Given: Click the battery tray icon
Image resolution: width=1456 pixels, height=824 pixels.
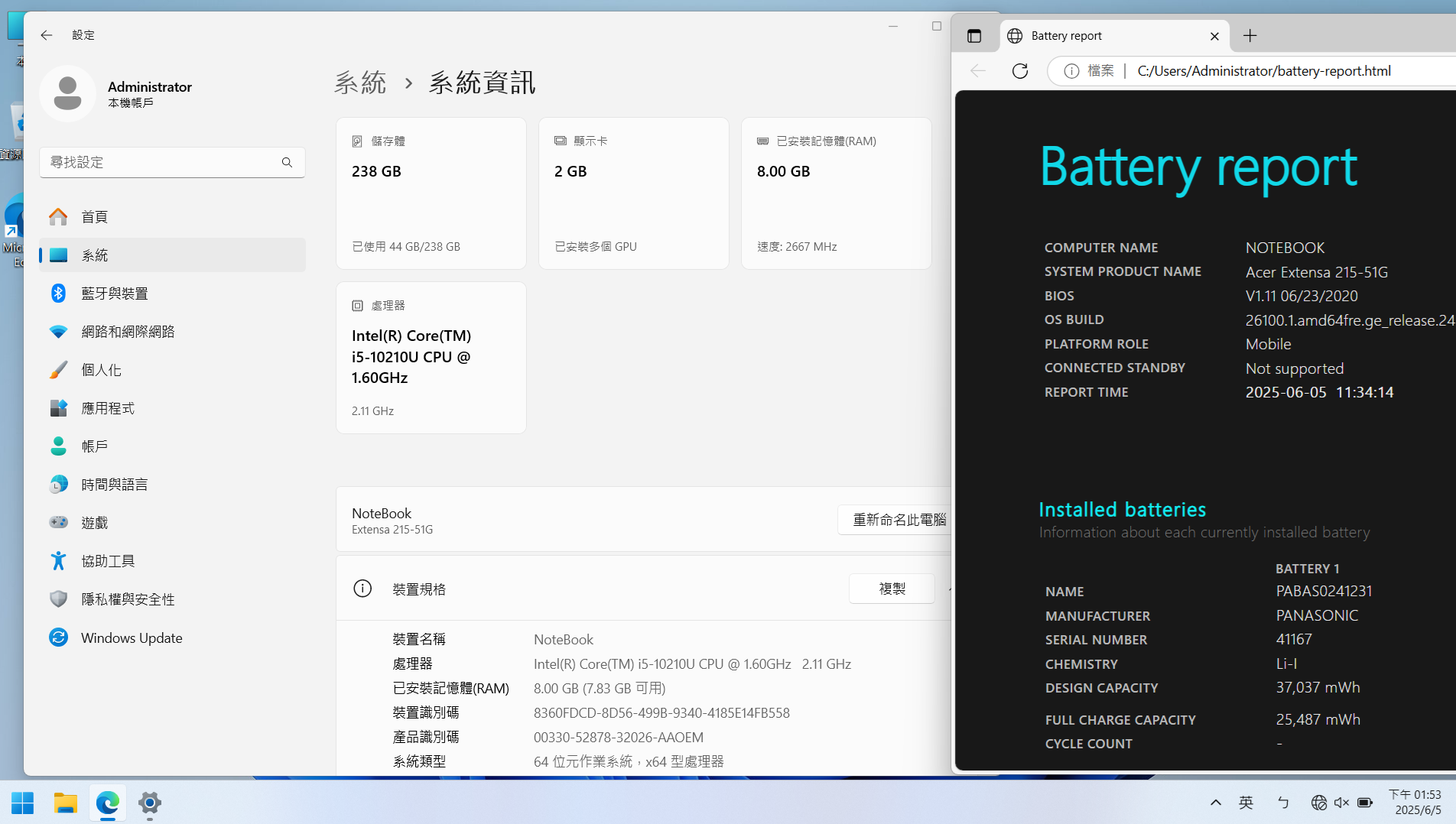Looking at the screenshot, I should 1365,803.
